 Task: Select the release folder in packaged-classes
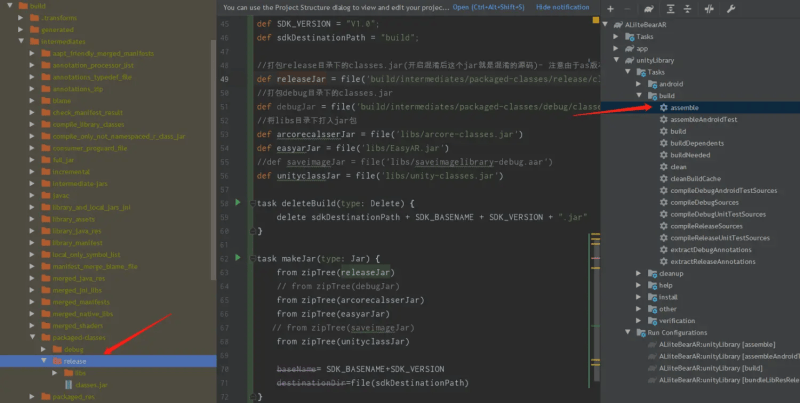tap(76, 360)
